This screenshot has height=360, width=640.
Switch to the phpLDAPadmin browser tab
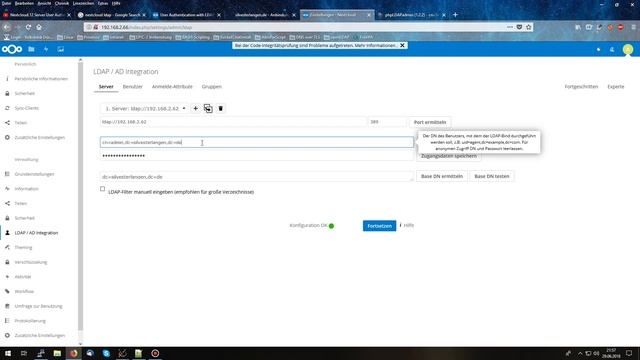tap(410, 15)
